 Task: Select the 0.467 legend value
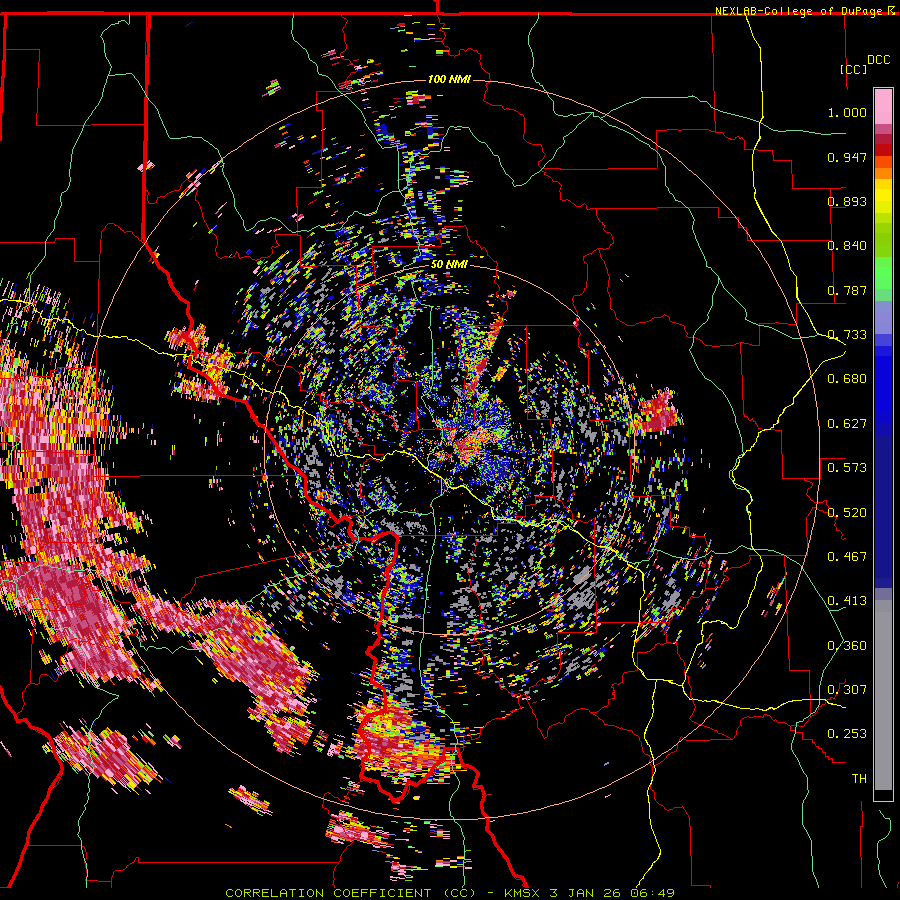point(847,557)
